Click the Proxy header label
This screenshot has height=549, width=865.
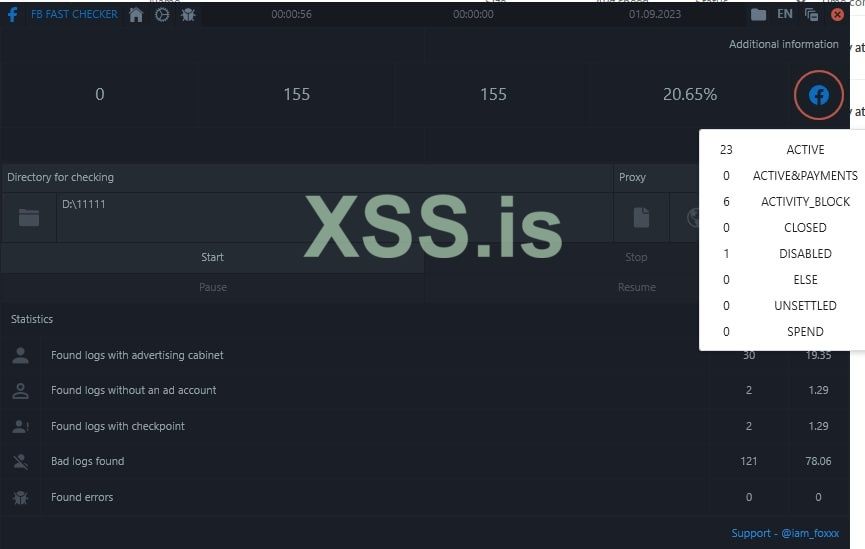click(x=632, y=177)
